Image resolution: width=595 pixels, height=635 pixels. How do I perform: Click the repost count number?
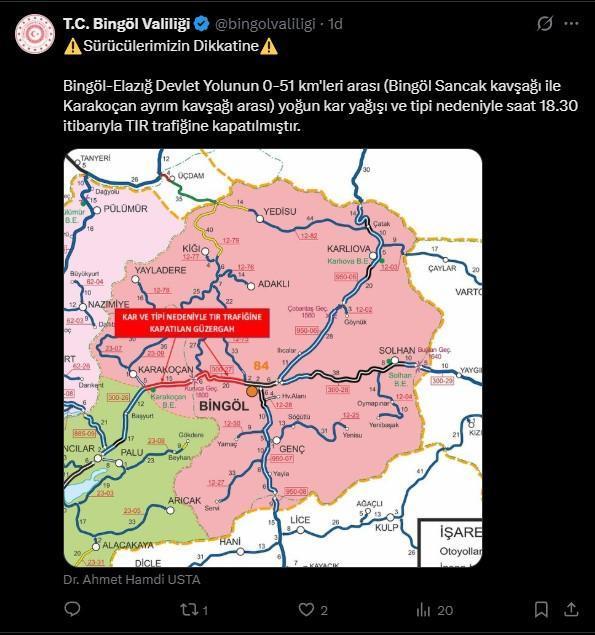pos(205,610)
